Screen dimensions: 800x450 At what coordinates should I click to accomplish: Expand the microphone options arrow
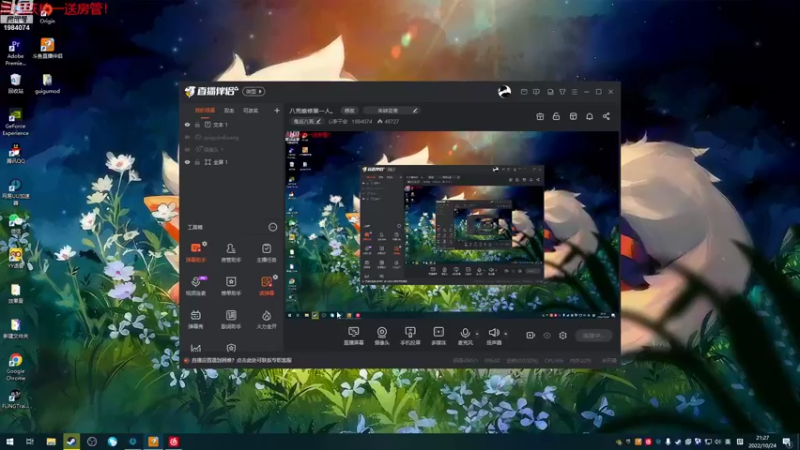(477, 334)
